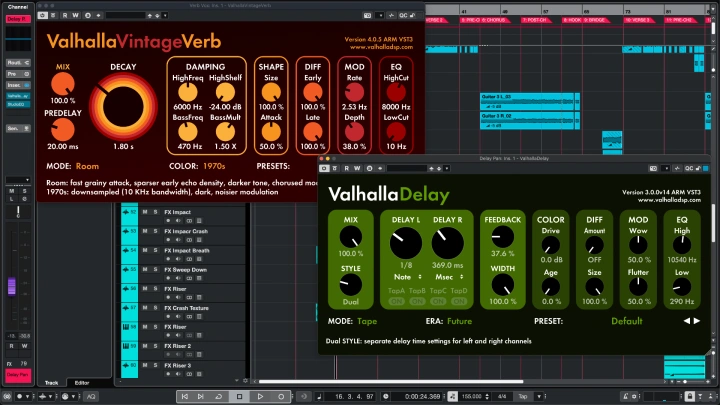720x405 pixels.
Task: Toggle Read automation in ValhallaDelay plugin header
Action: (347, 169)
